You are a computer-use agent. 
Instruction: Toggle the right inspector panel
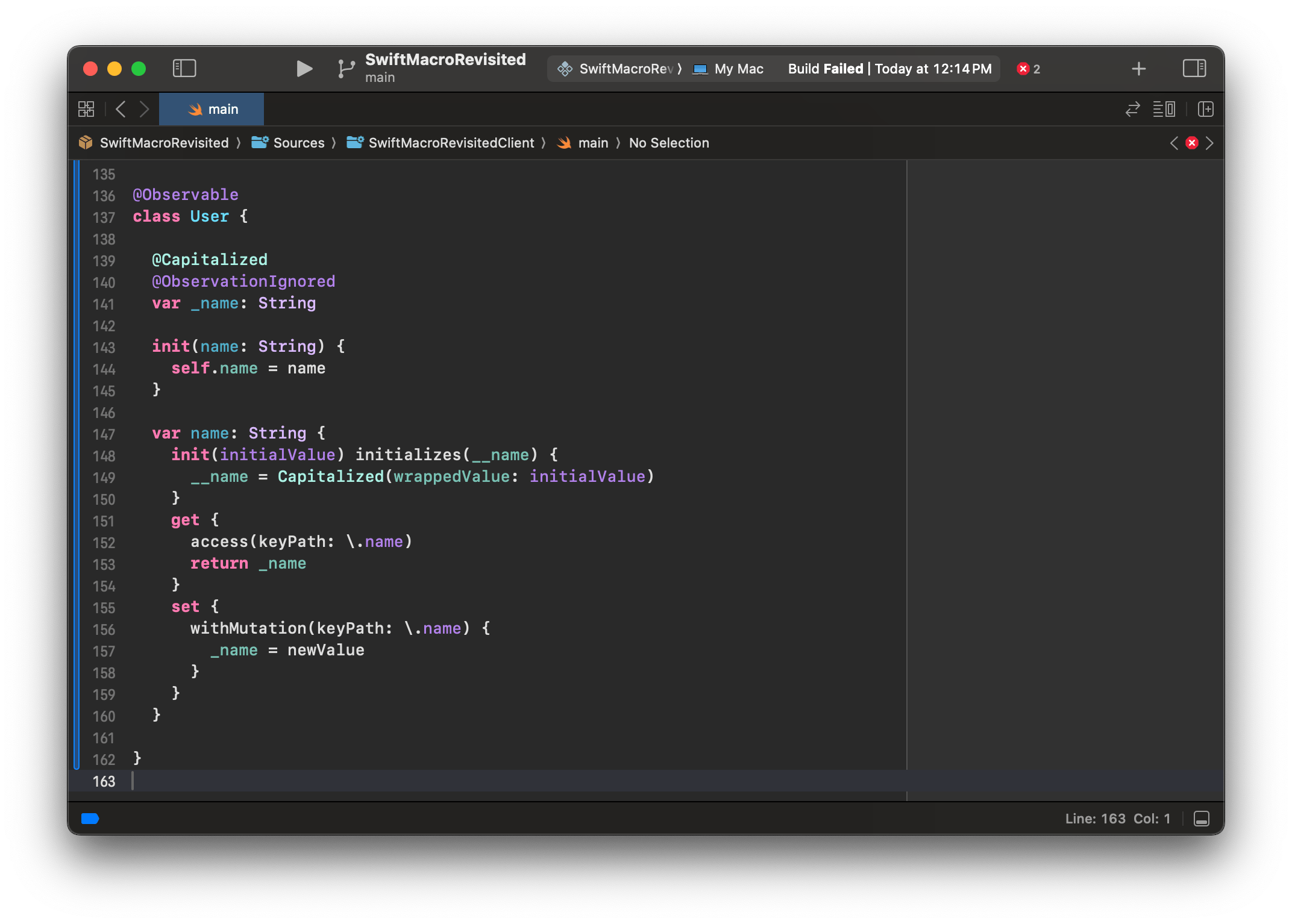click(1194, 68)
